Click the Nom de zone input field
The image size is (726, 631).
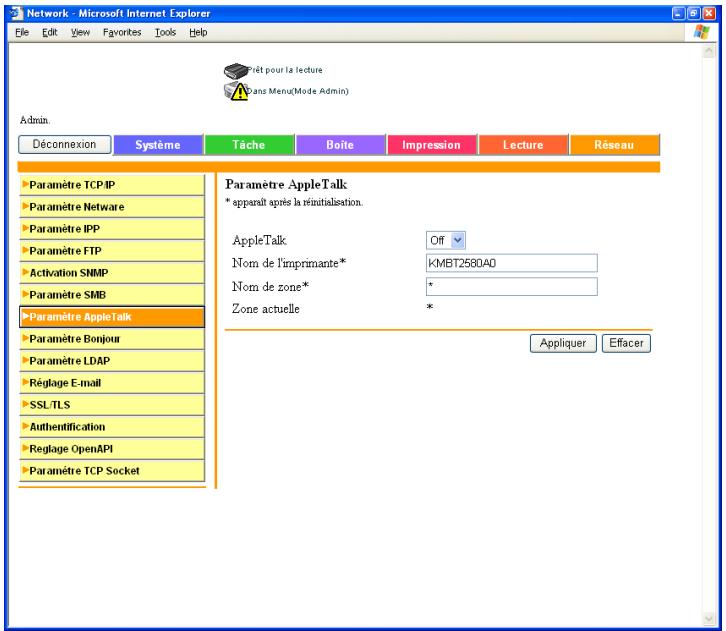click(x=512, y=287)
